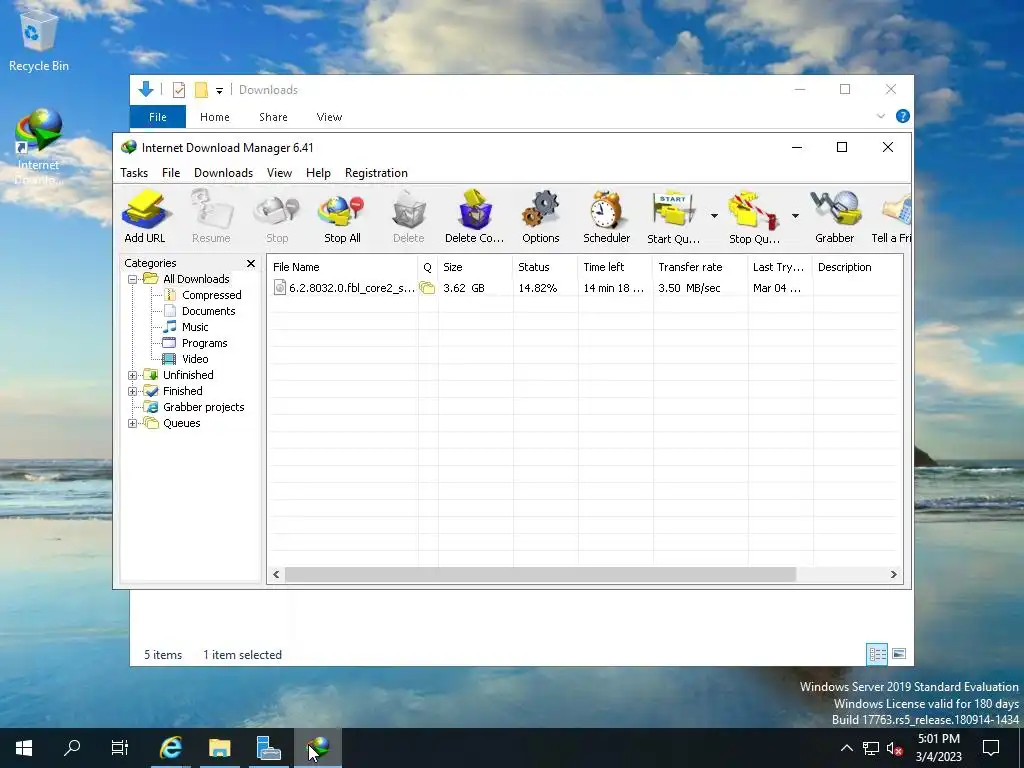This screenshot has height=768, width=1024.
Task: Click the Delete toolbar icon
Action: click(x=408, y=217)
